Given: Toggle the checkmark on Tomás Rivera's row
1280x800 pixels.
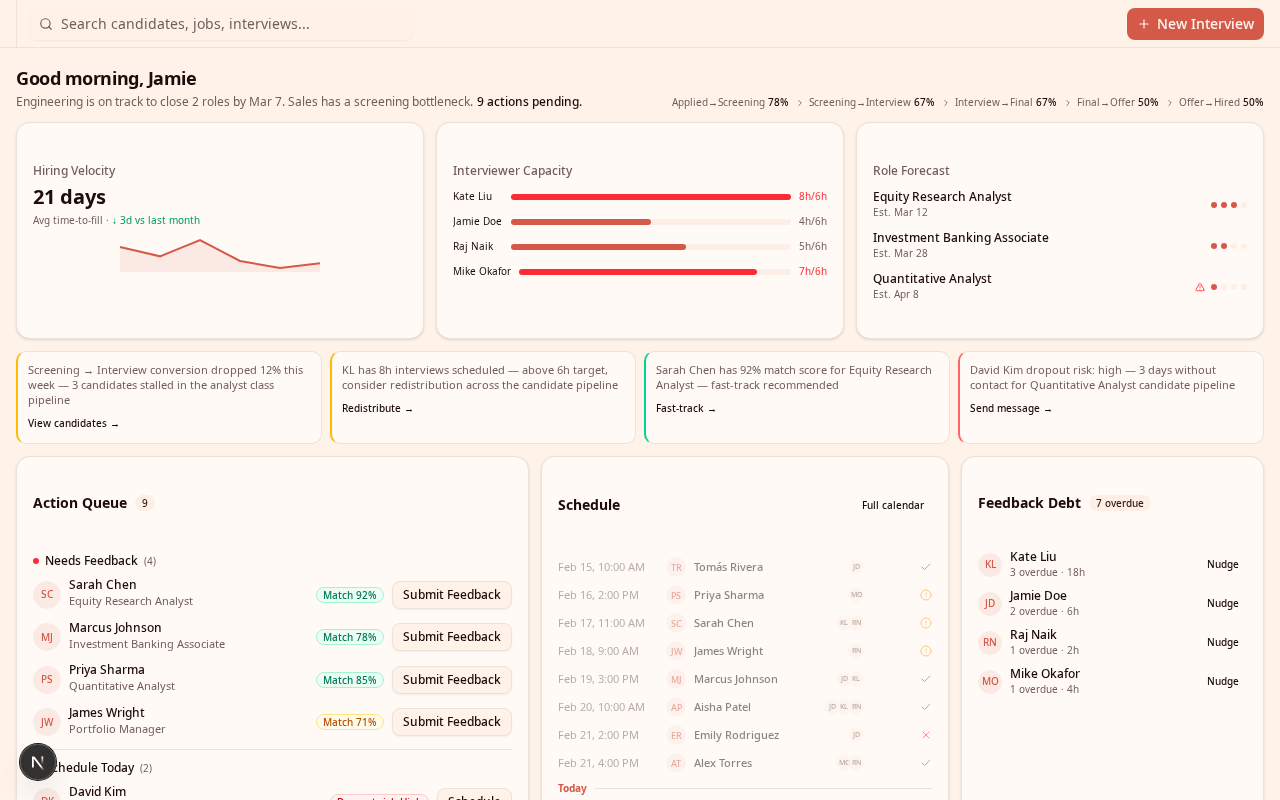Looking at the screenshot, I should tap(925, 565).
